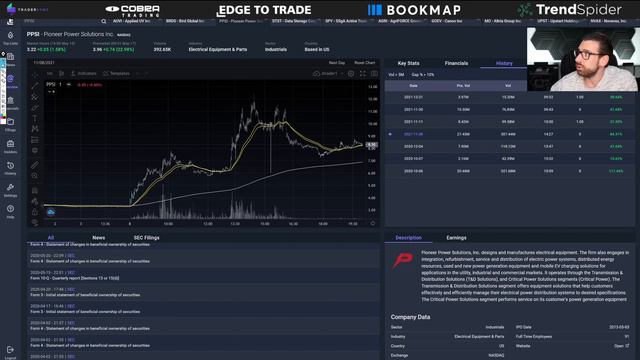Switch to the News tab above the filings list

tap(98, 238)
